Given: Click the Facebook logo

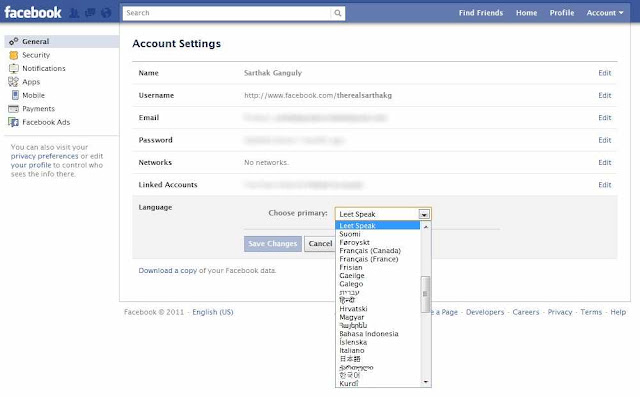Looking at the screenshot, I should 33,13.
